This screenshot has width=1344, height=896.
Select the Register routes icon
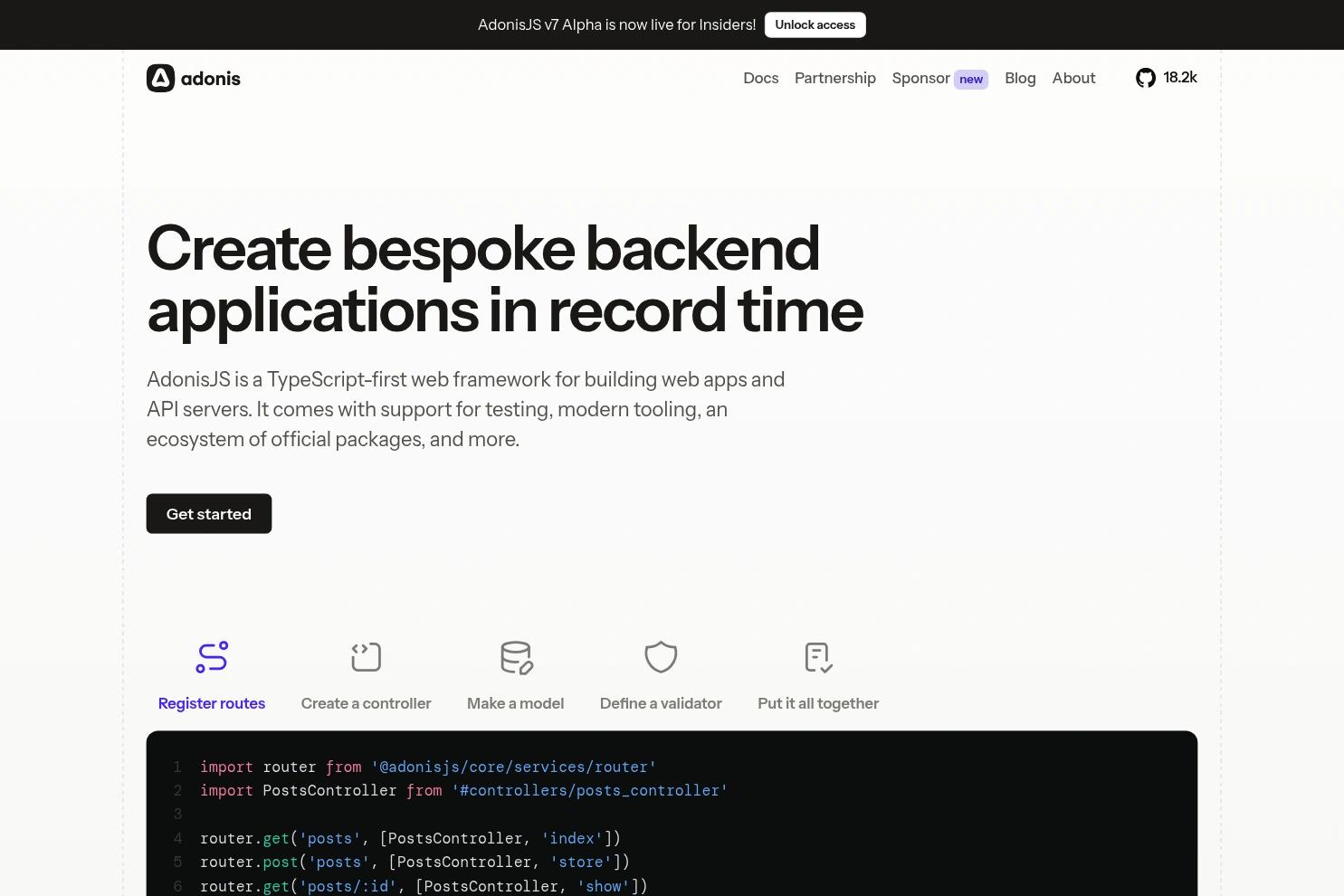212,657
